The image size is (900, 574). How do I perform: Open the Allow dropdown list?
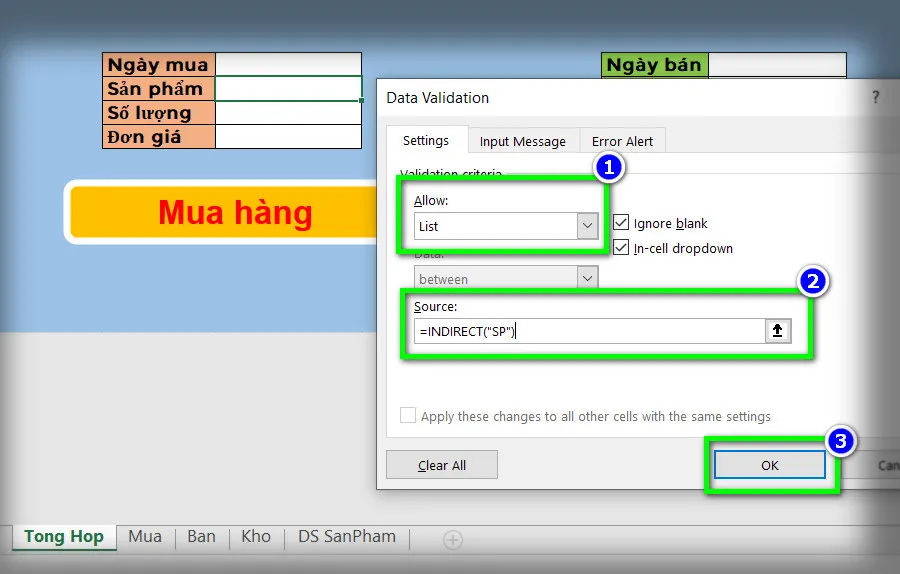(x=587, y=226)
